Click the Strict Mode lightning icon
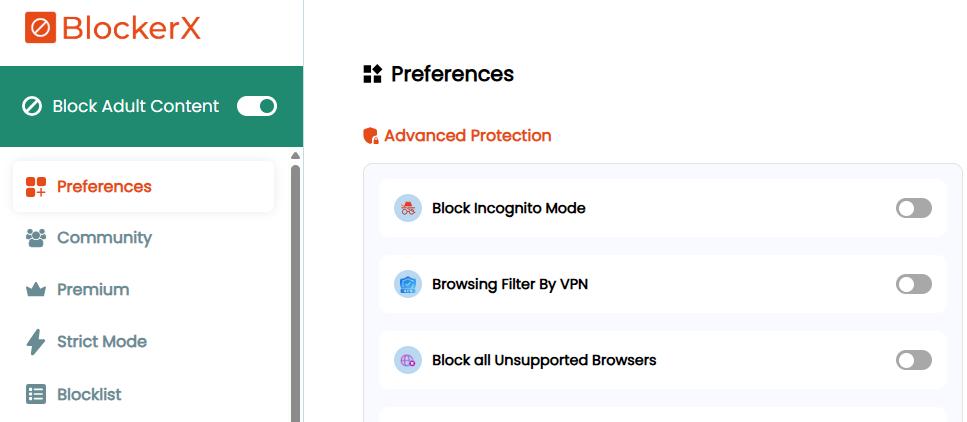967x422 pixels. click(36, 342)
